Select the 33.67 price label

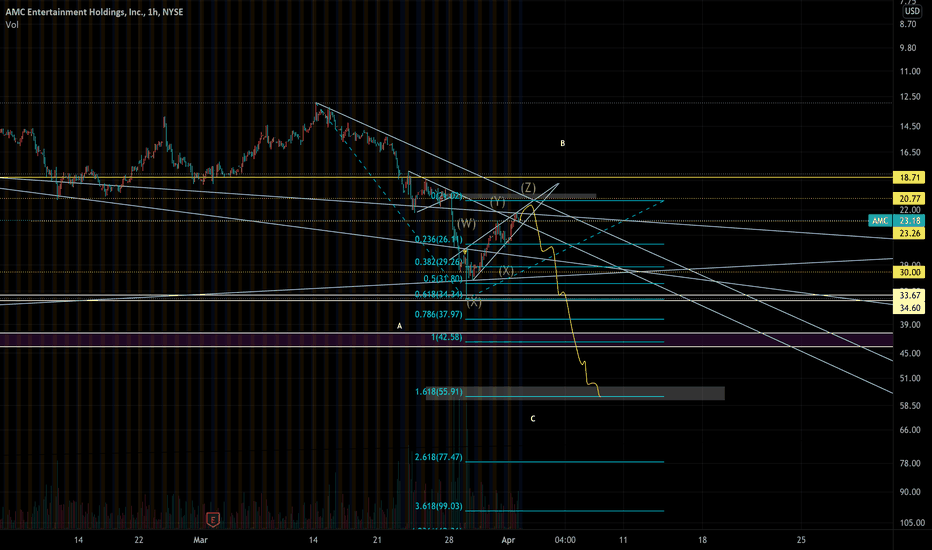coord(909,296)
